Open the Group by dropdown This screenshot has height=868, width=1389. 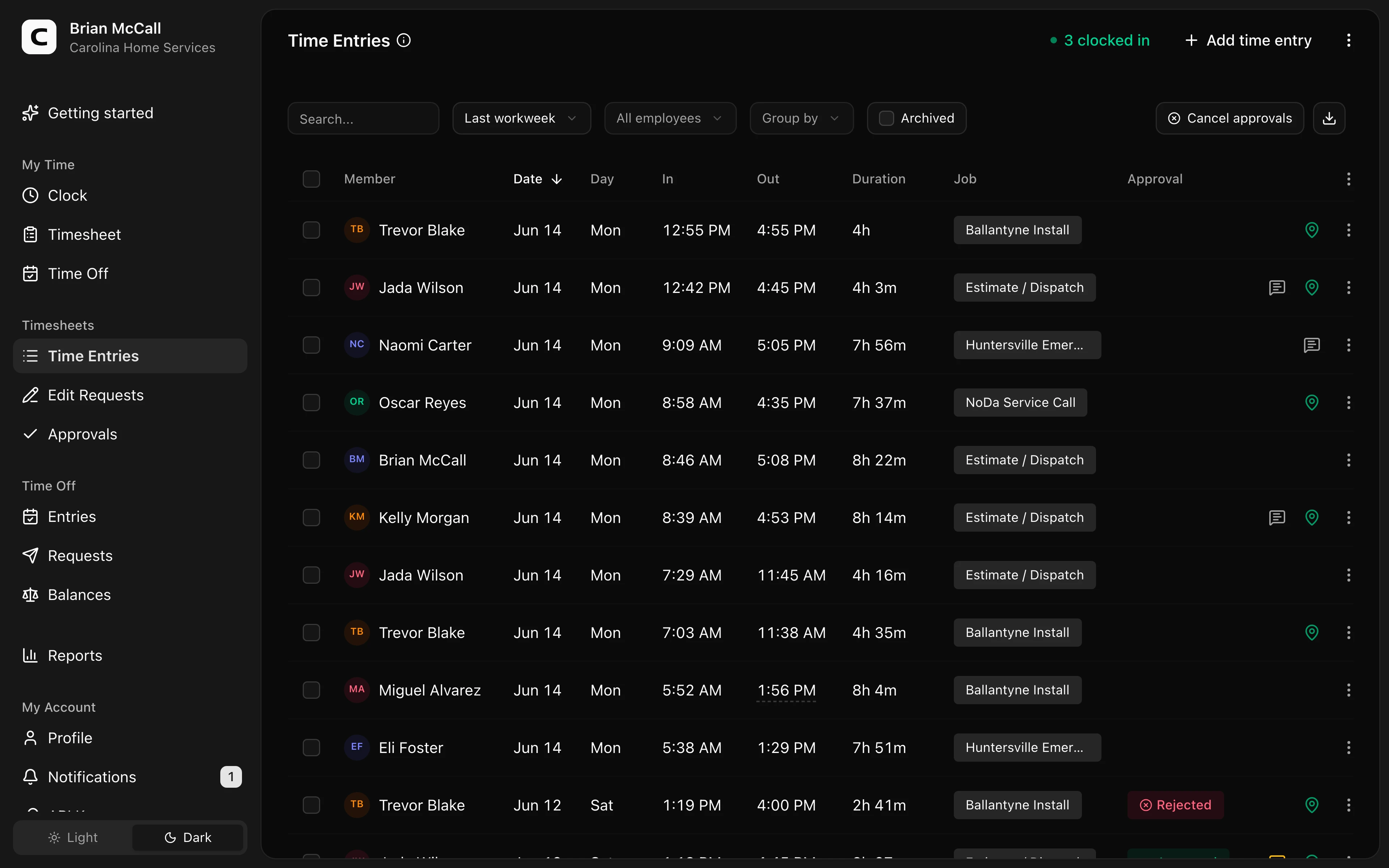tap(801, 118)
